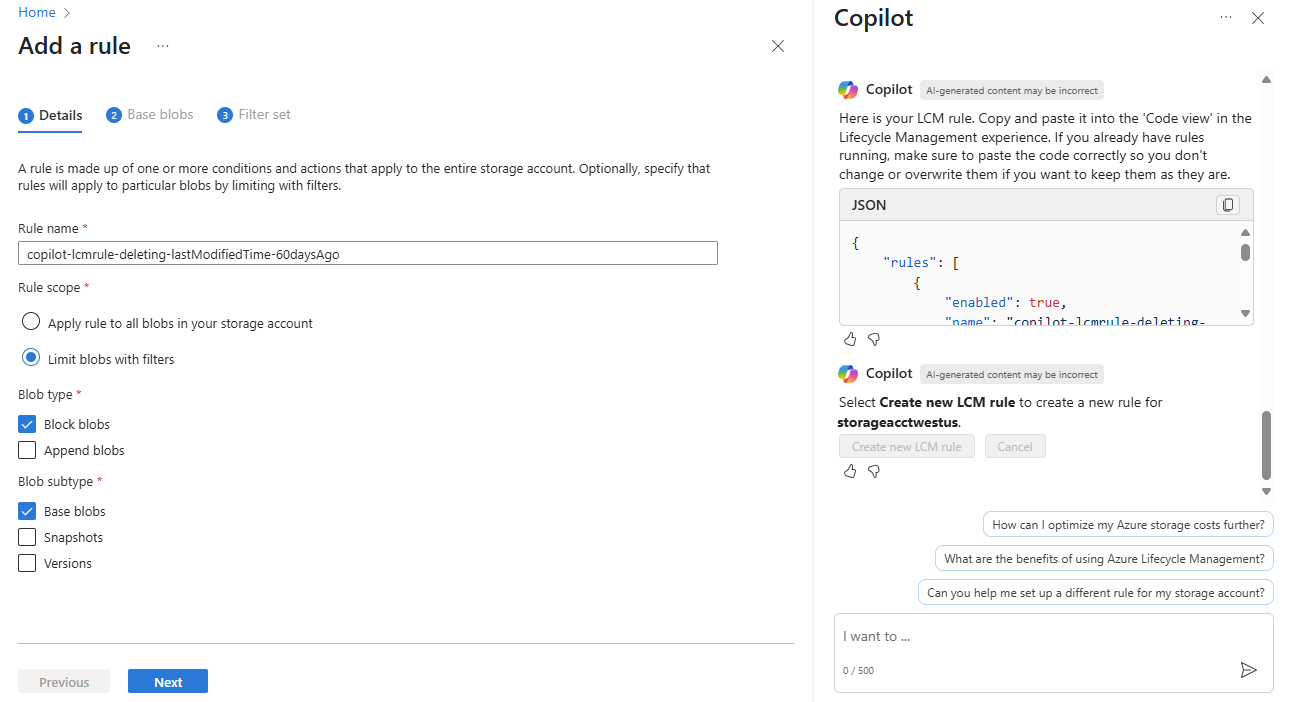The image size is (1290, 702).
Task: Copy the JSON code block
Action: tap(1228, 205)
